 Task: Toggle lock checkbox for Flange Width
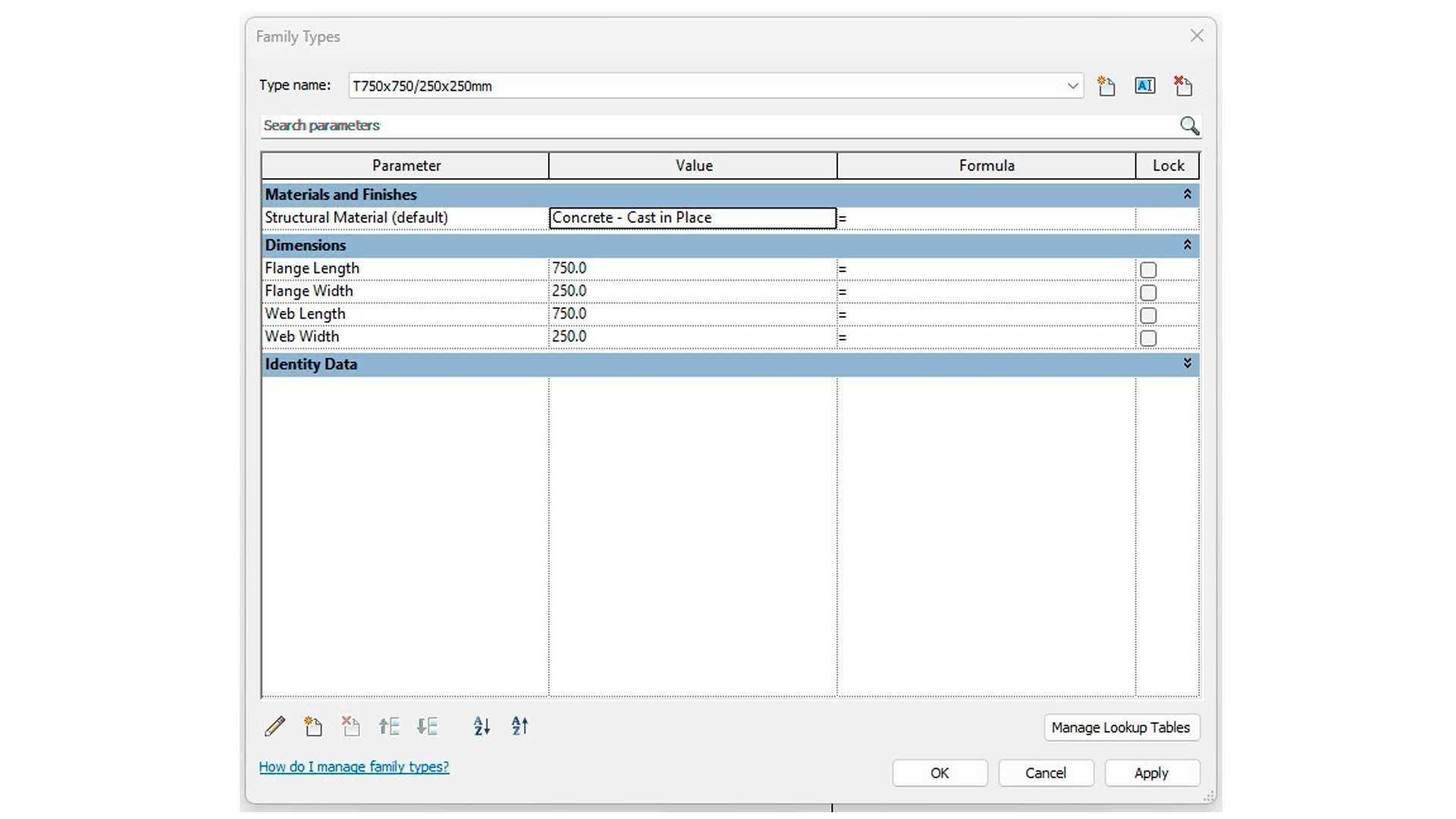tap(1148, 293)
